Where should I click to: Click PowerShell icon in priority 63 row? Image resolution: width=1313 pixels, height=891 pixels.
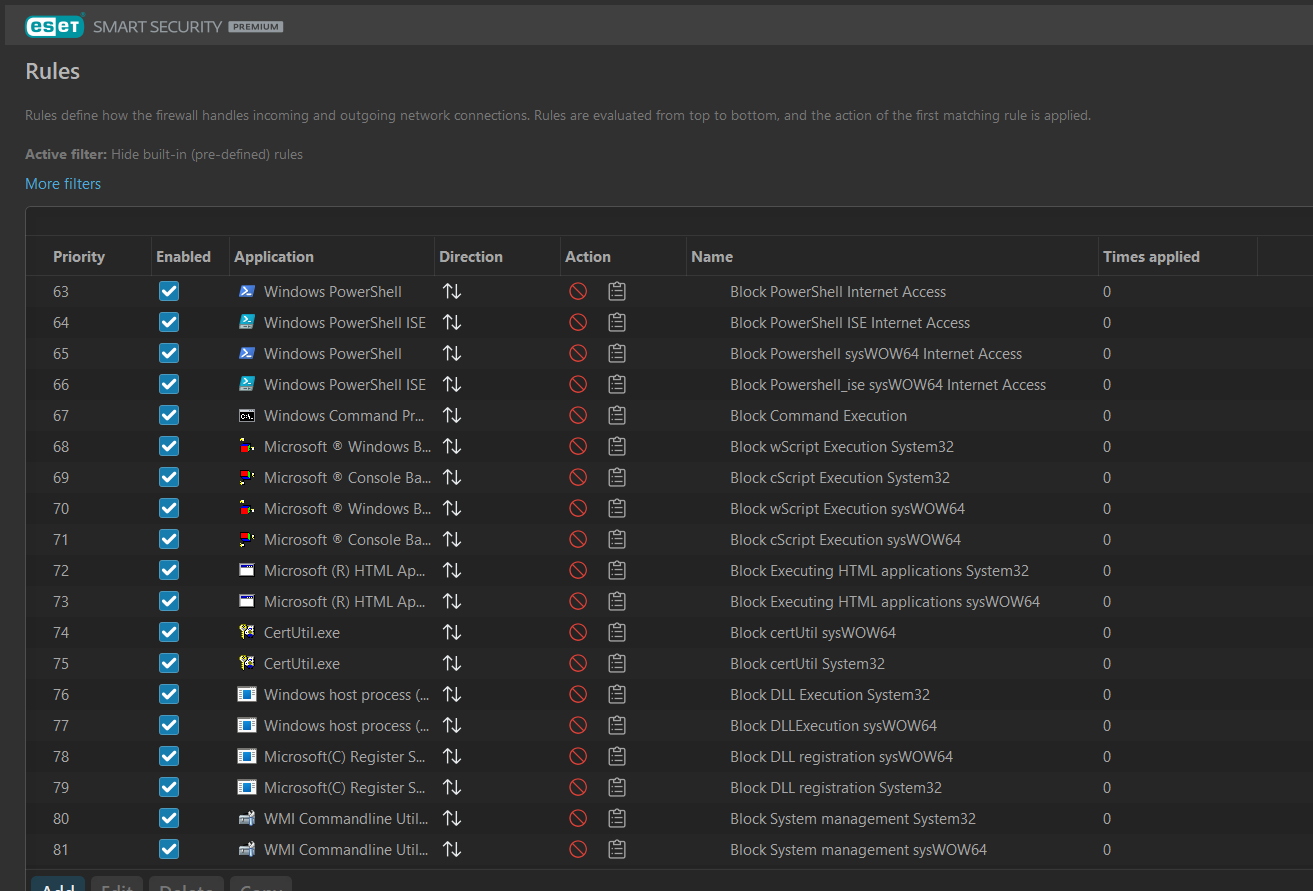click(x=247, y=292)
